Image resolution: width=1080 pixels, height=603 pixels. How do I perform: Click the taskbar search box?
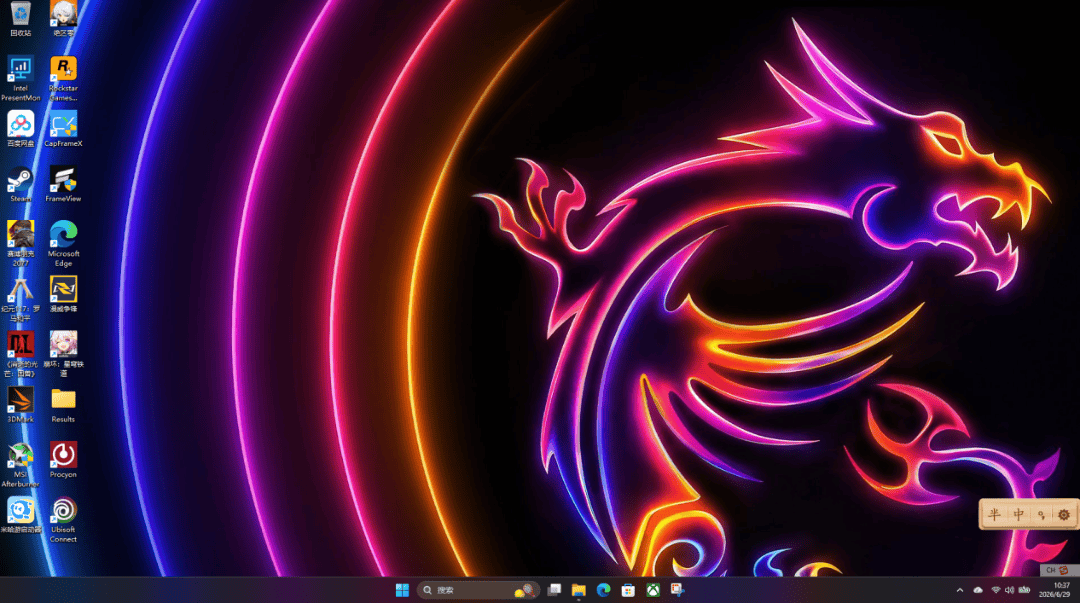477,590
